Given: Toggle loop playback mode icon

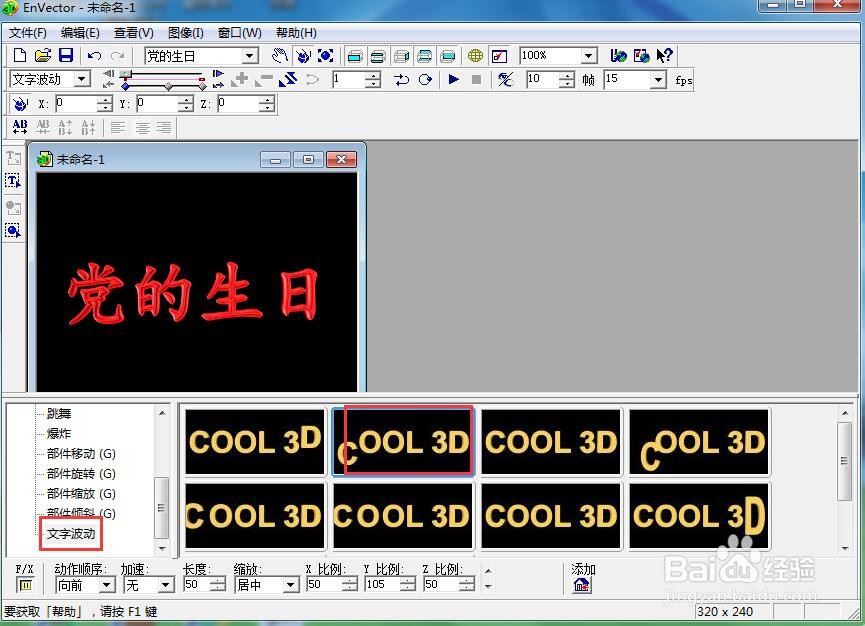Looking at the screenshot, I should tap(425, 80).
